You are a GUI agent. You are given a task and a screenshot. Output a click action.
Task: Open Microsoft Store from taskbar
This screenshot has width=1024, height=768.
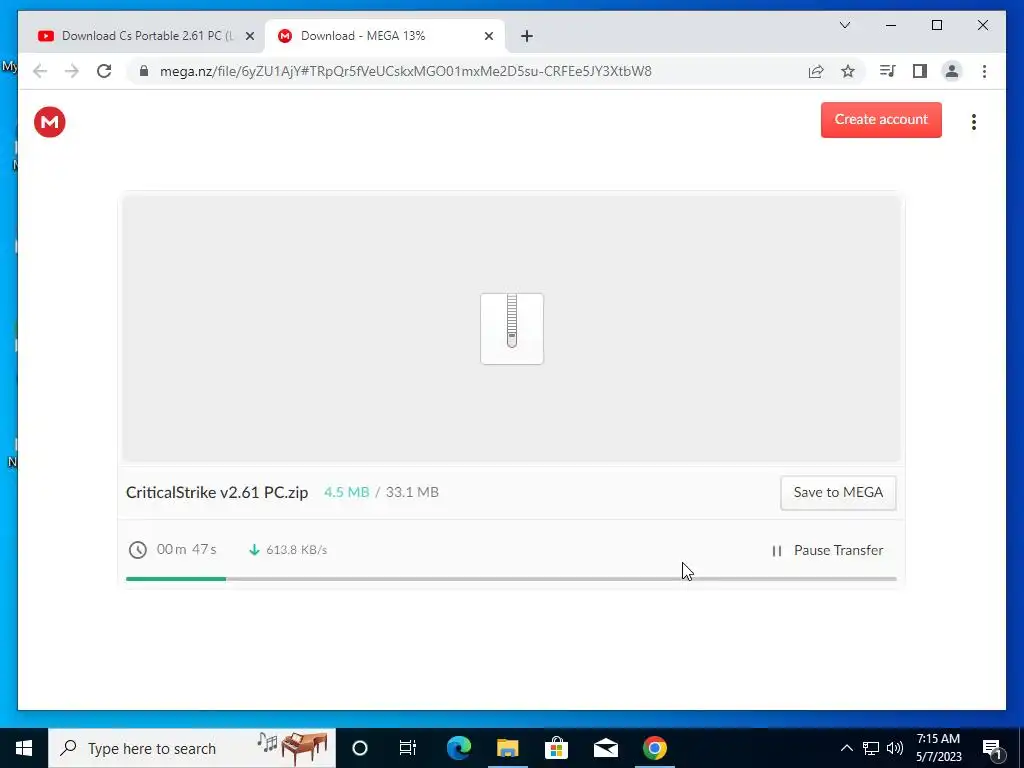(x=556, y=748)
